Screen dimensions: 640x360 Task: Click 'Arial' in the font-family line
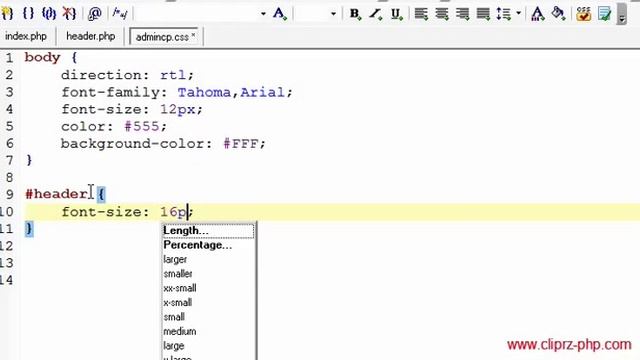coord(262,92)
